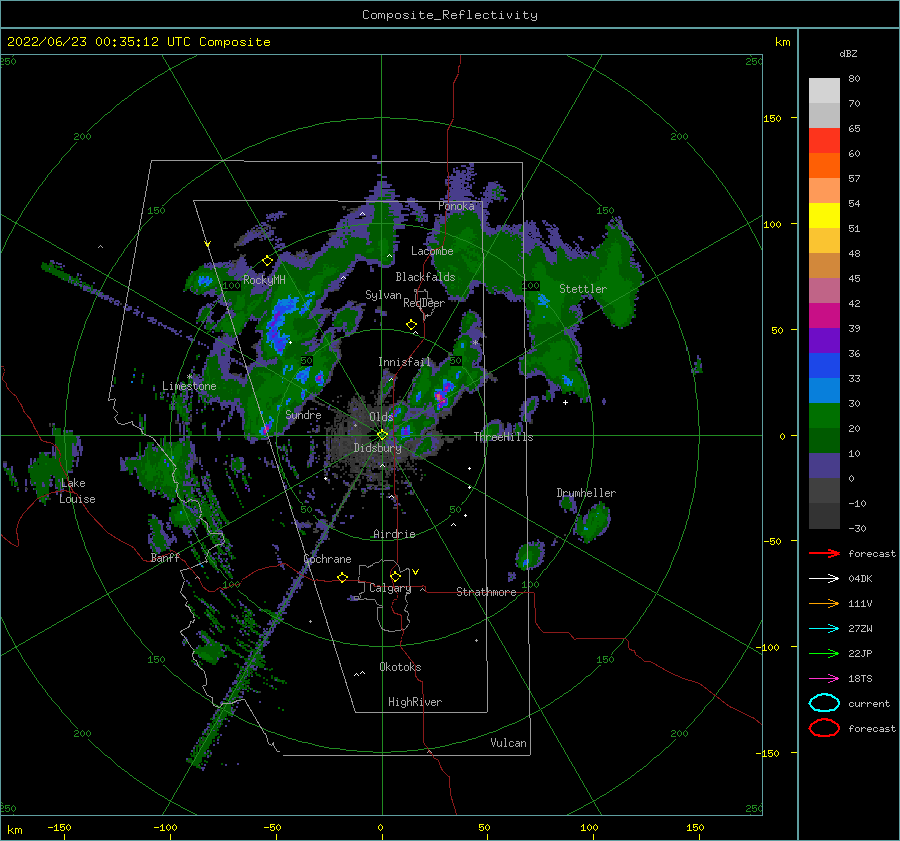This screenshot has width=900, height=841.
Task: Click the Blackfalds label
Action: (425, 277)
